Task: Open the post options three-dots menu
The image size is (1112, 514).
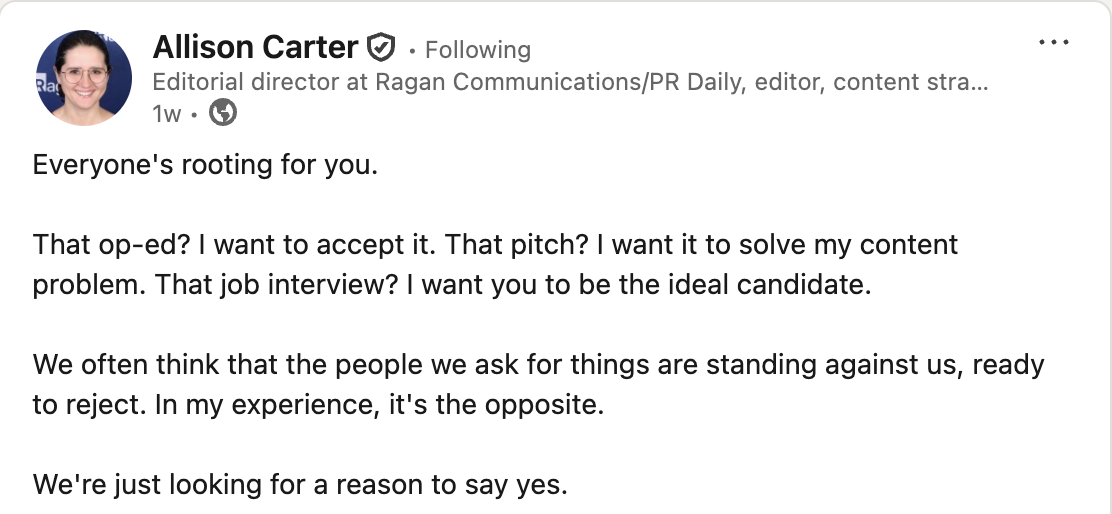Action: [1054, 43]
